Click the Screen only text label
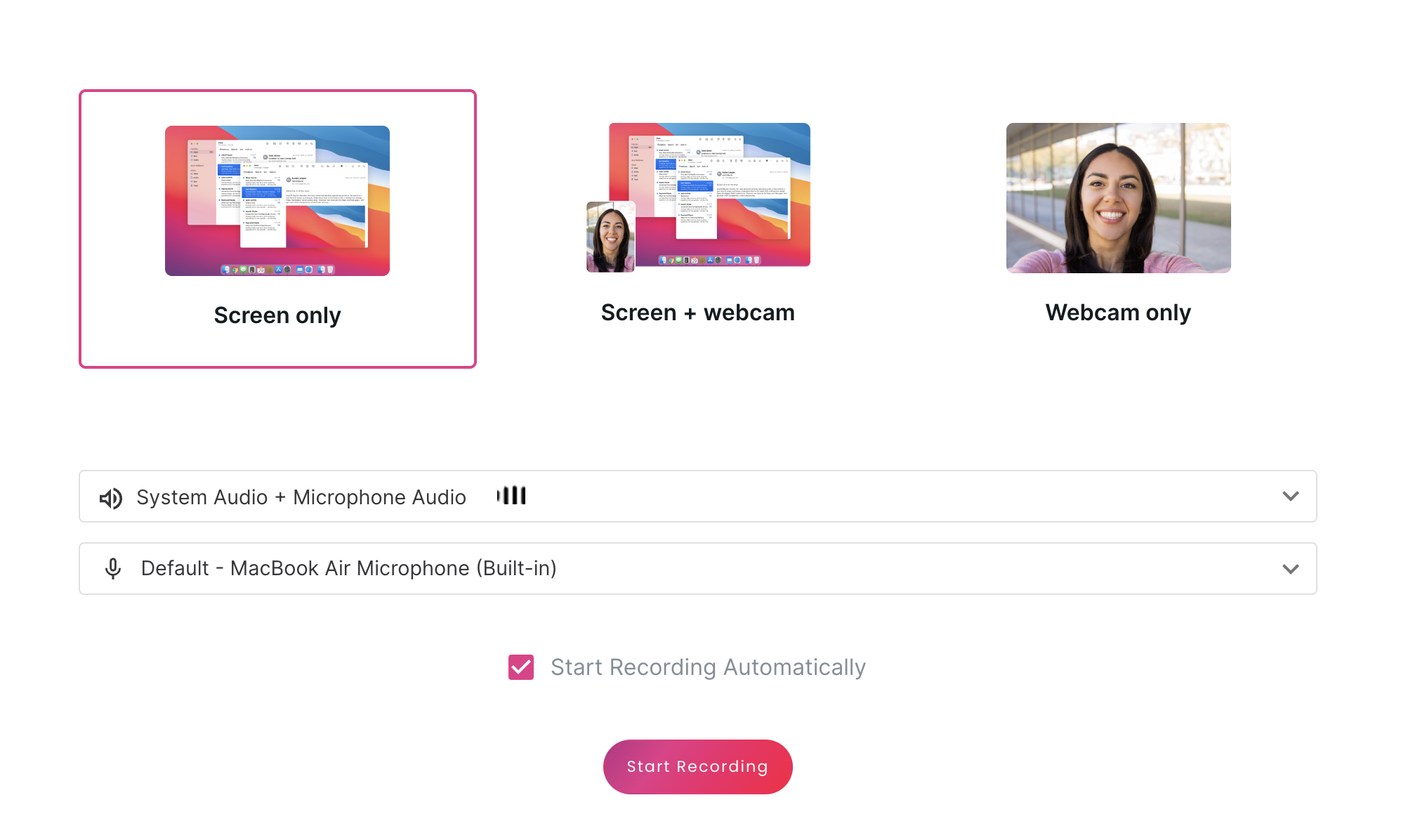The width and height of the screenshot is (1413, 840). tap(277, 315)
